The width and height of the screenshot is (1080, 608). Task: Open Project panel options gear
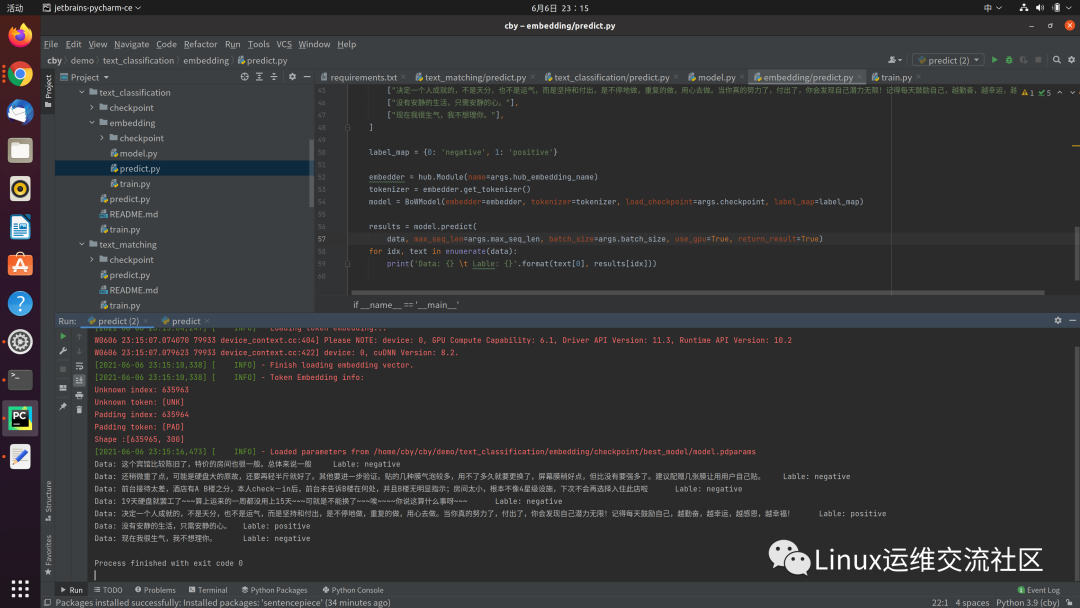click(x=292, y=77)
